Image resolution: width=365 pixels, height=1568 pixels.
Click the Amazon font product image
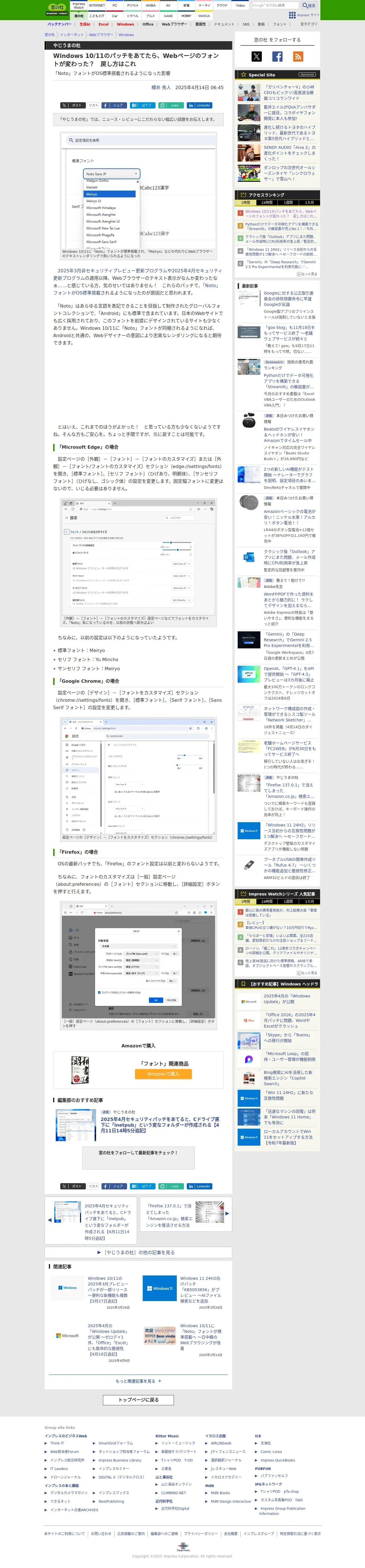coord(80,1070)
